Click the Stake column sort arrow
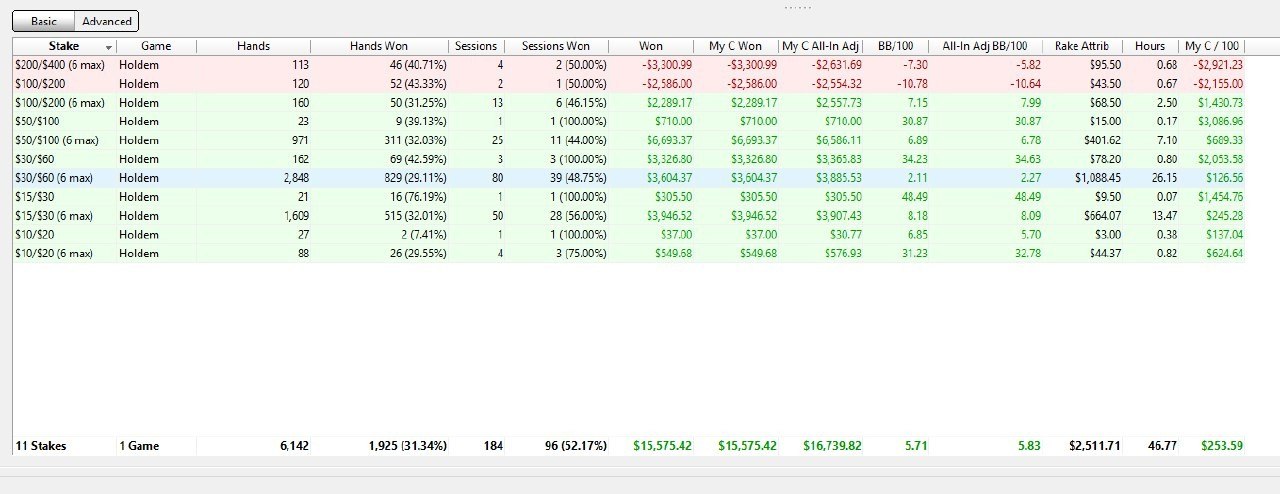Screen dimensions: 1280x494 108,47
